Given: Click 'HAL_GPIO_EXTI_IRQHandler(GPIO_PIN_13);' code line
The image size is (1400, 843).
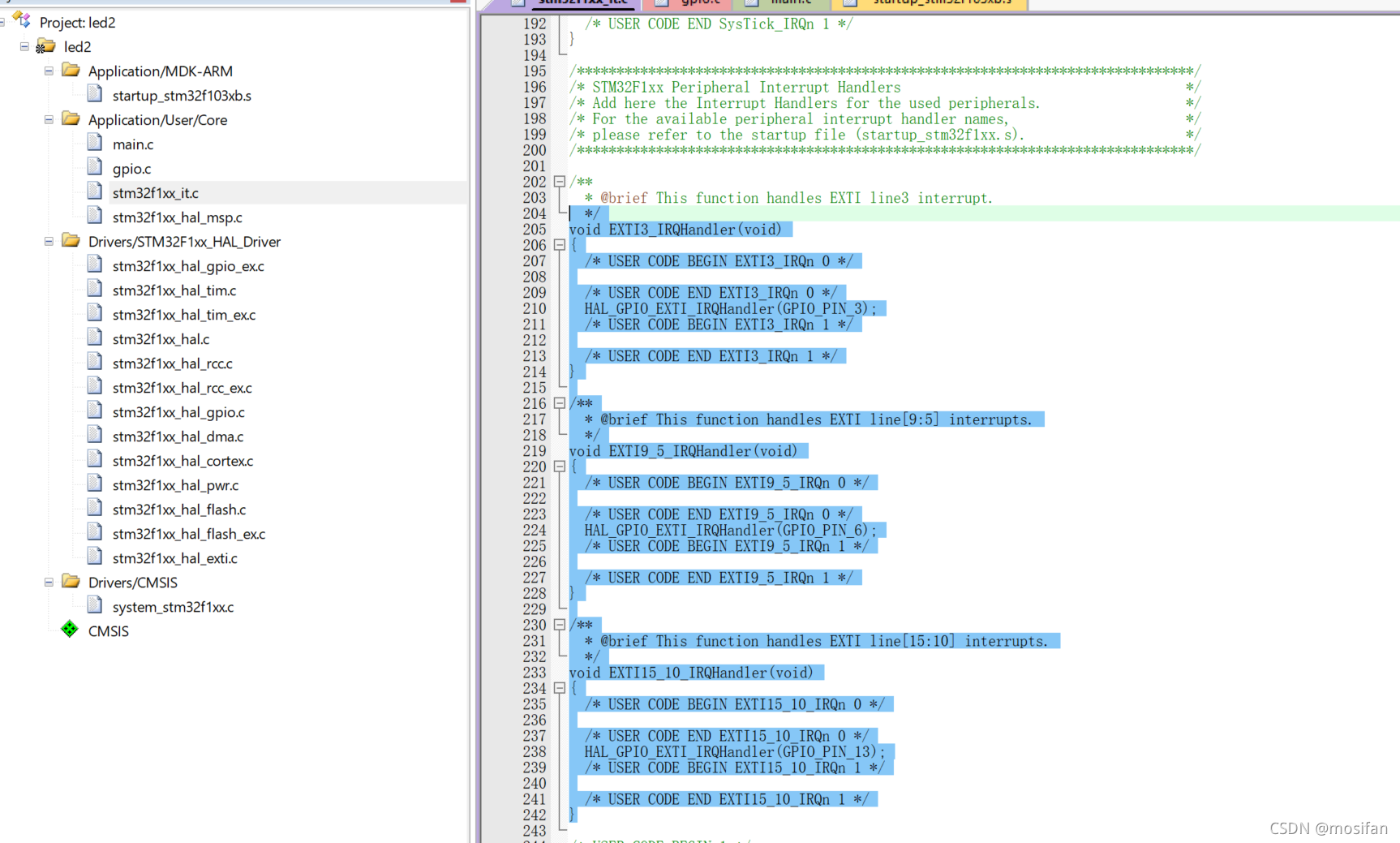Looking at the screenshot, I should [x=734, y=751].
